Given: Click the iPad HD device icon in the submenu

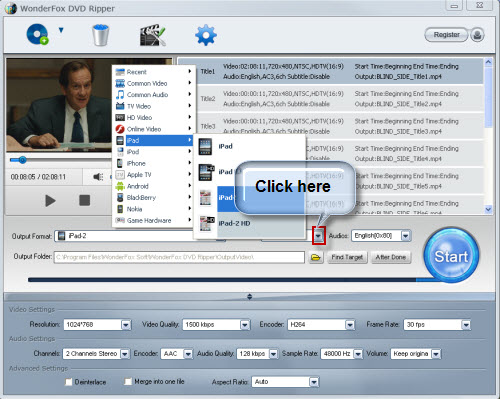Looking at the screenshot, I should tap(206, 172).
